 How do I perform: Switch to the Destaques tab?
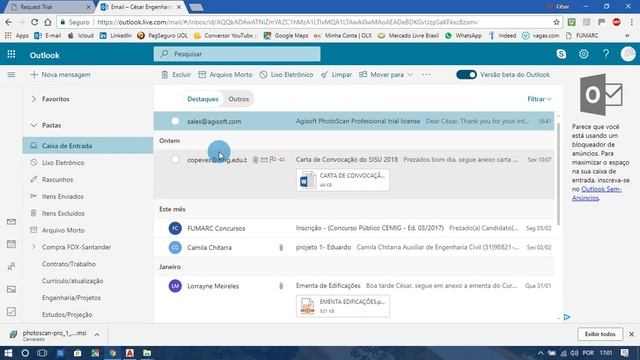pos(203,99)
